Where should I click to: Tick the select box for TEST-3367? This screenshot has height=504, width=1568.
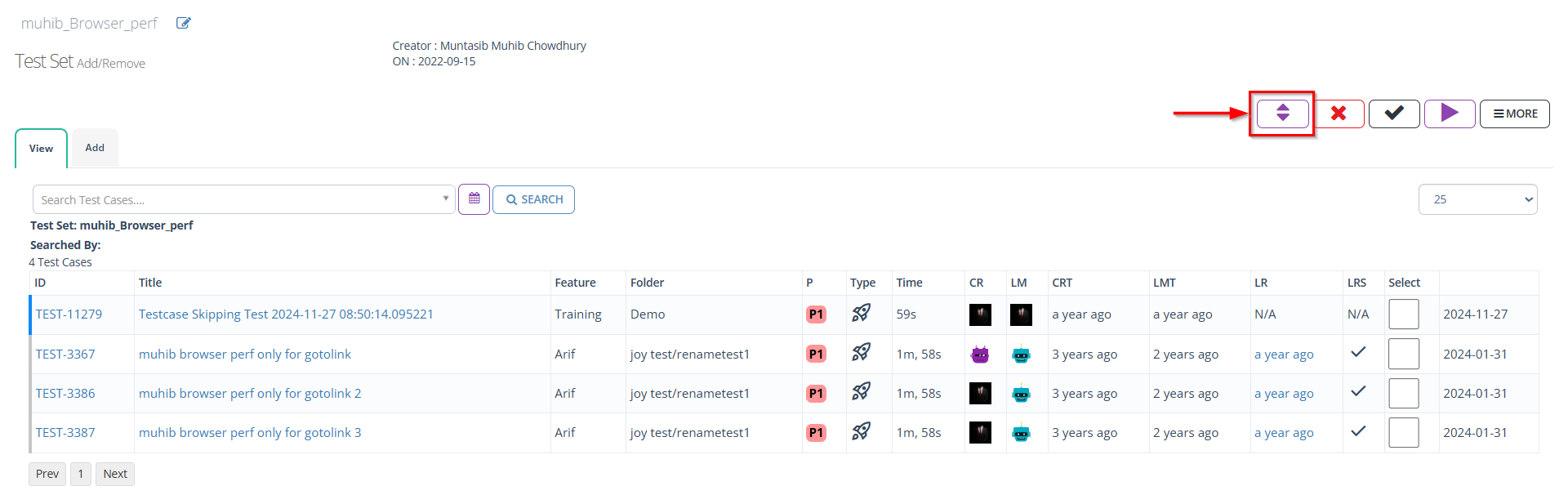(x=1403, y=354)
